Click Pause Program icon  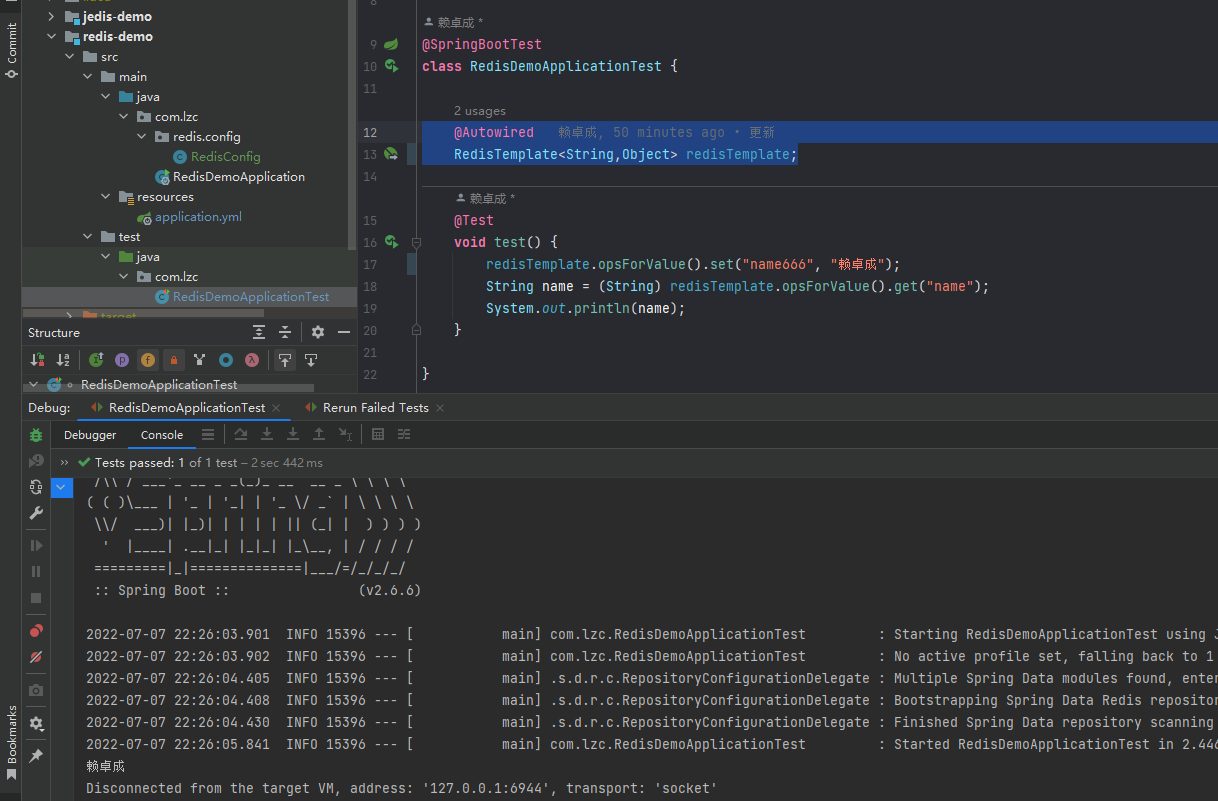click(x=36, y=572)
